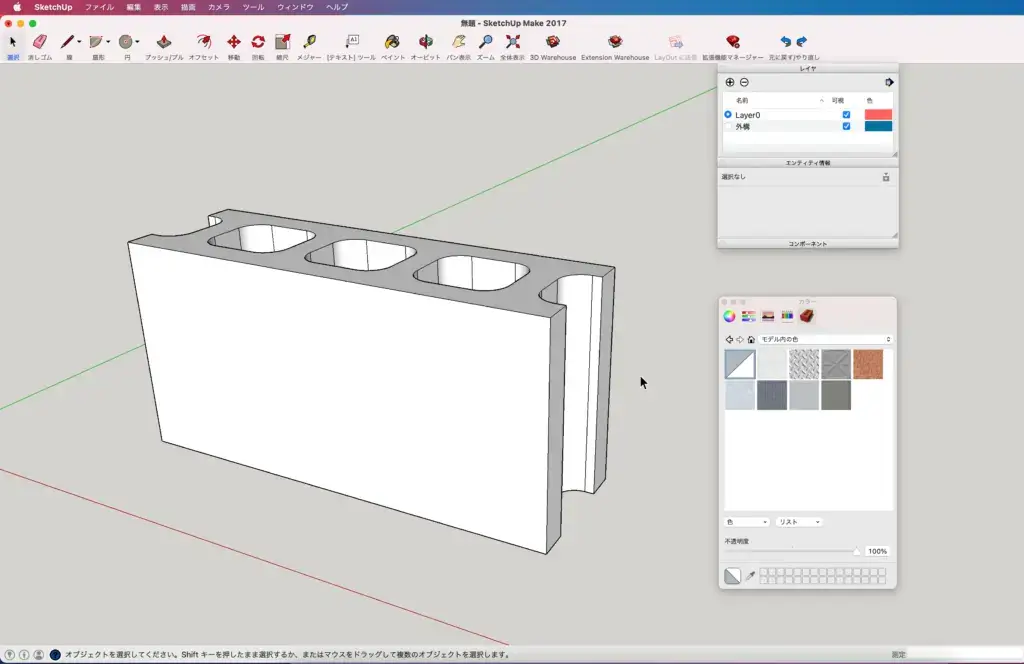Click the Send to LayOut icon

click(675, 42)
